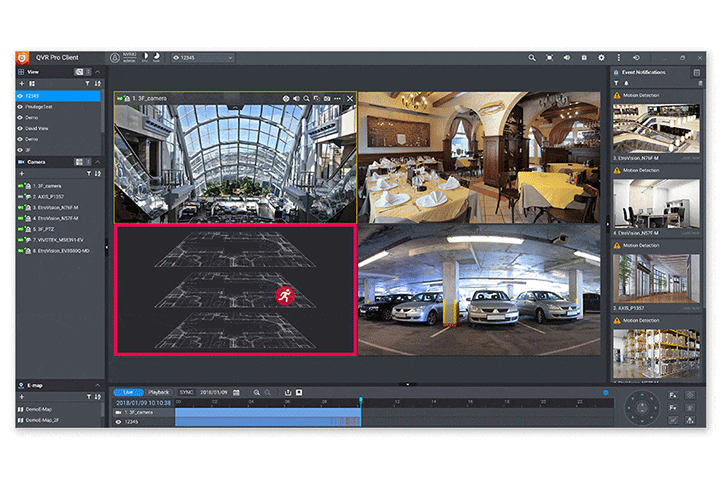Add a new view with plus icon
Viewport: 720px width, 480px height.
pyautogui.click(x=21, y=84)
